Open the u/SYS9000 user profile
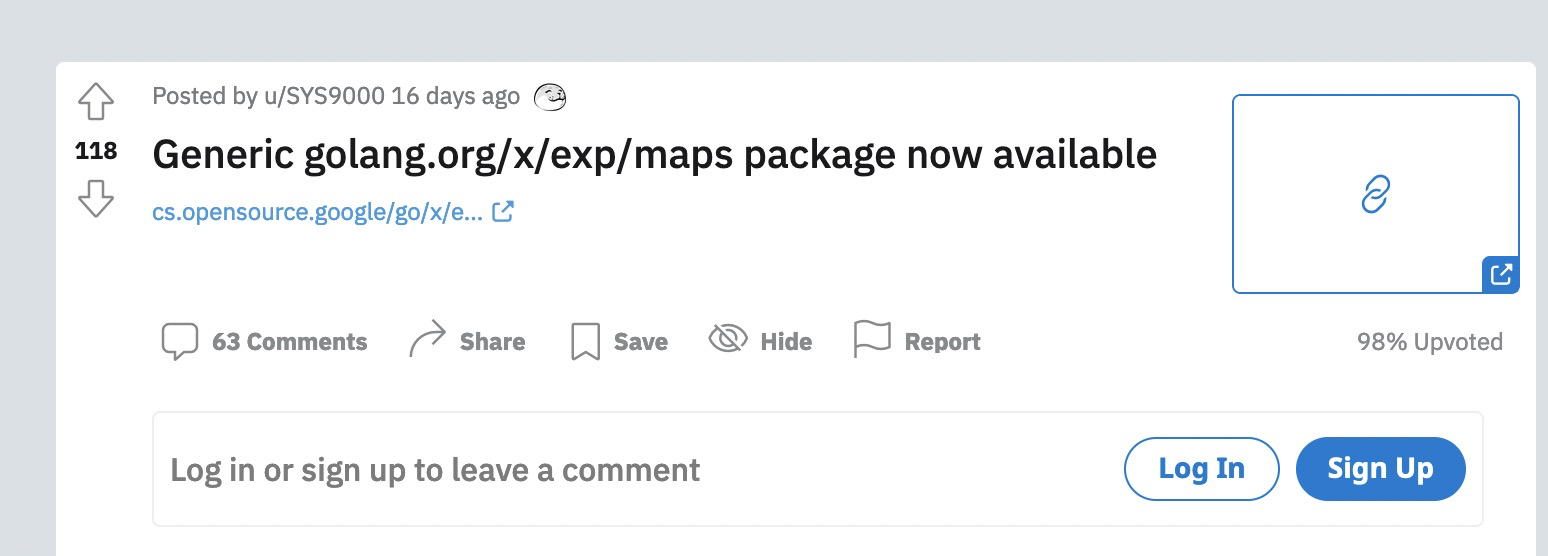This screenshot has width=1548, height=556. (x=323, y=96)
